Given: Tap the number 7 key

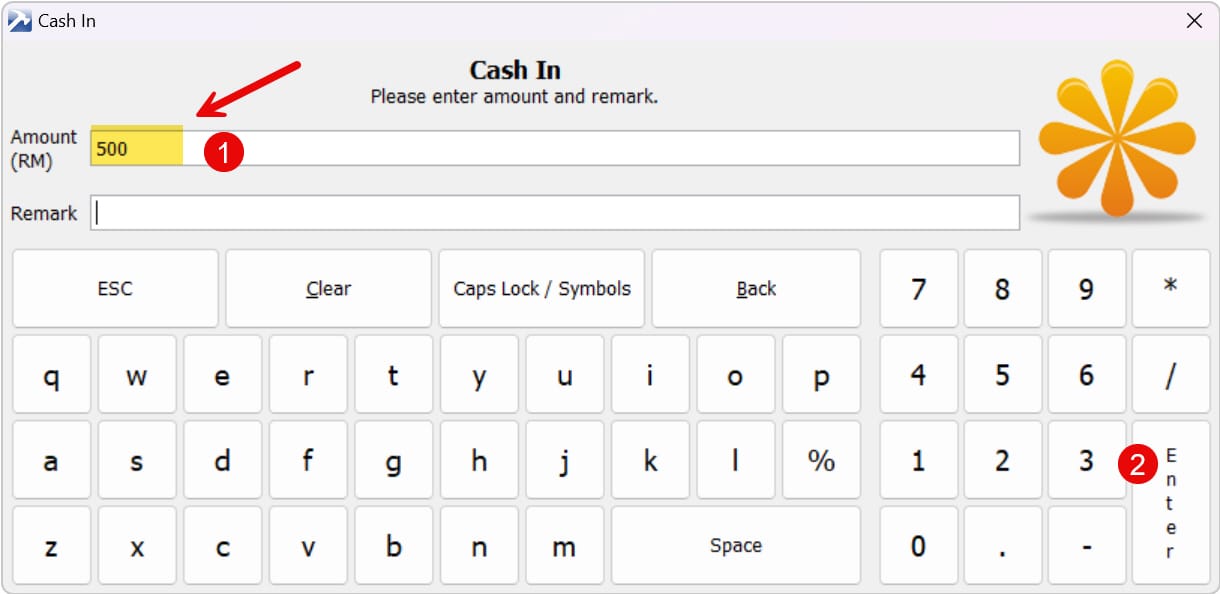Looking at the screenshot, I should click(x=918, y=289).
